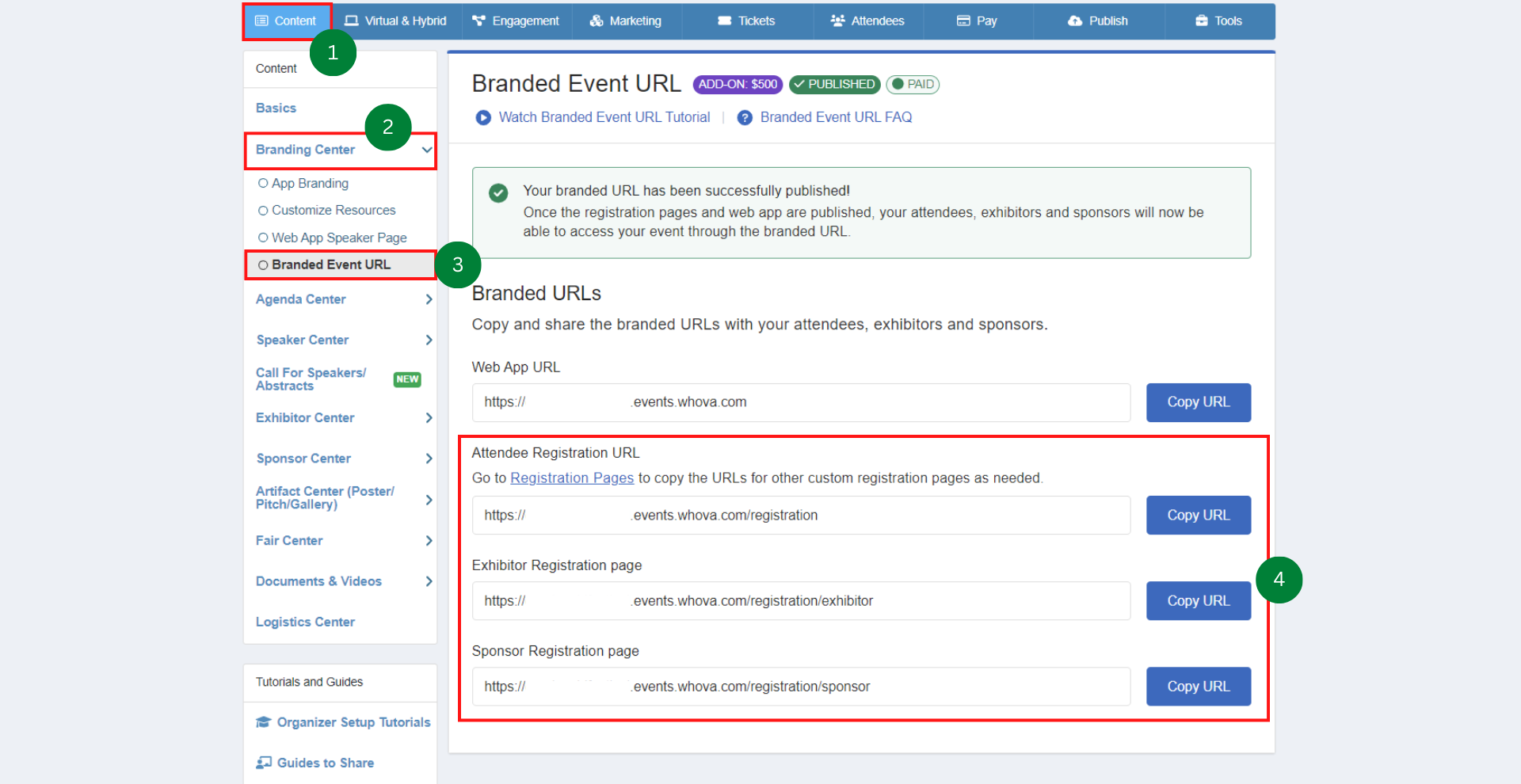Open the Publish section via cloud icon
Viewport: 1521px width, 784px height.
pyautogui.click(x=1075, y=21)
